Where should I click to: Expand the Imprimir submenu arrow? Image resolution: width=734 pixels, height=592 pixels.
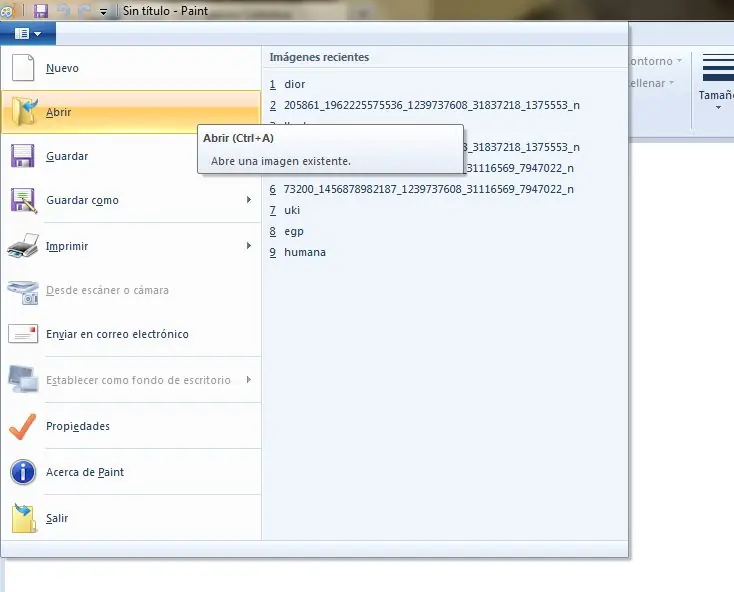pos(249,246)
